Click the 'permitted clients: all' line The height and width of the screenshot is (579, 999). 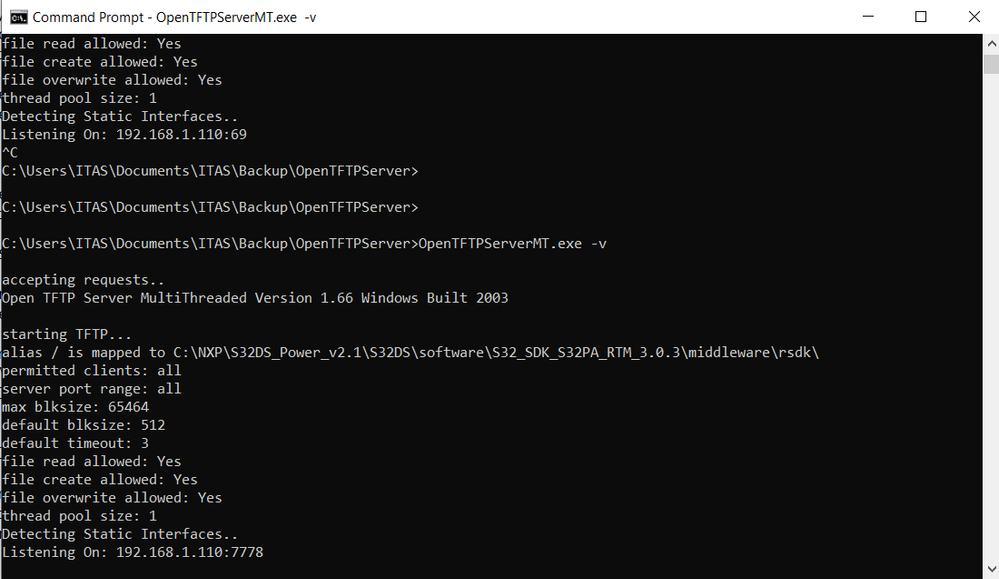[91, 370]
